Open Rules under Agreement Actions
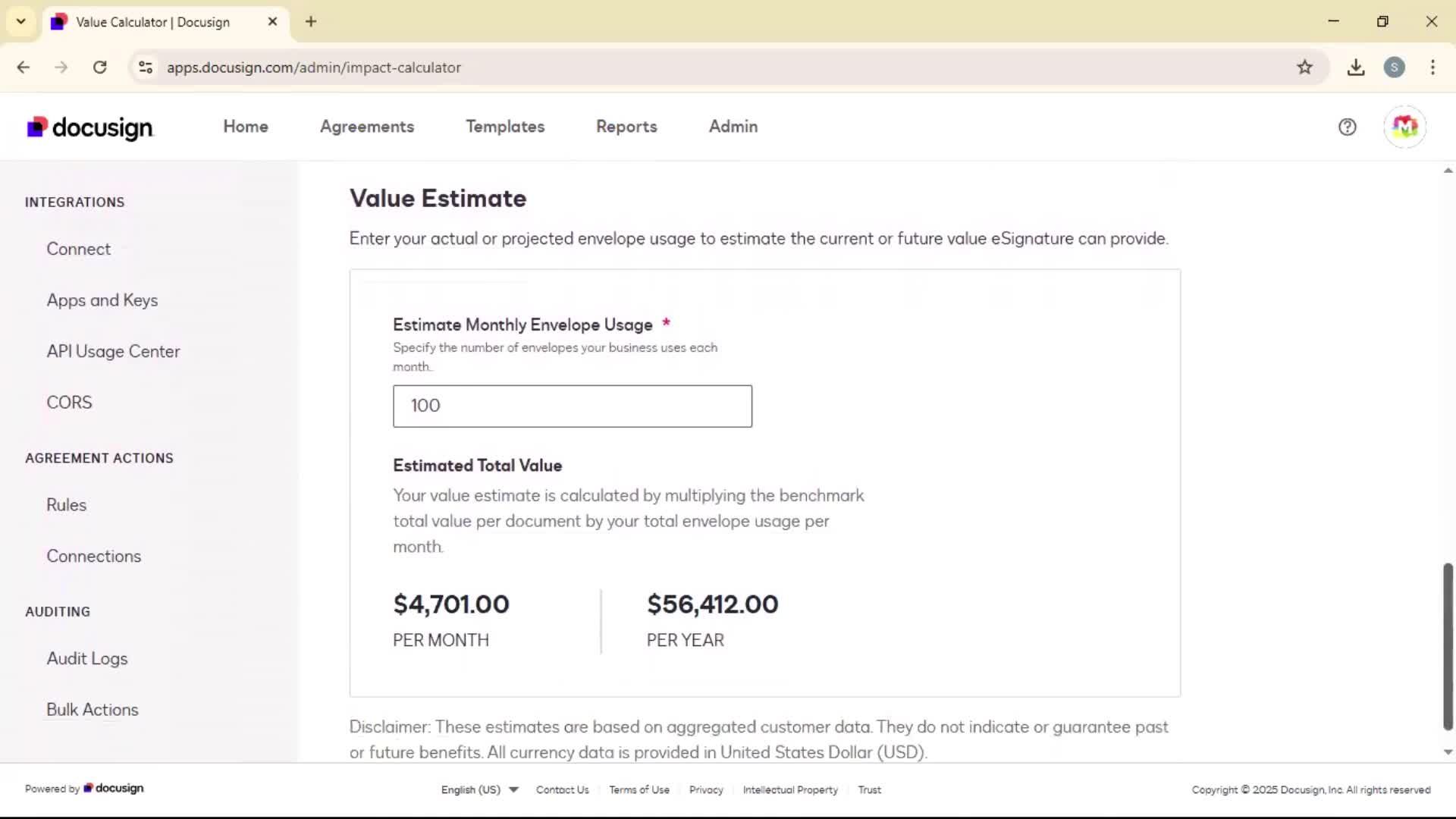The height and width of the screenshot is (819, 1456). point(67,505)
